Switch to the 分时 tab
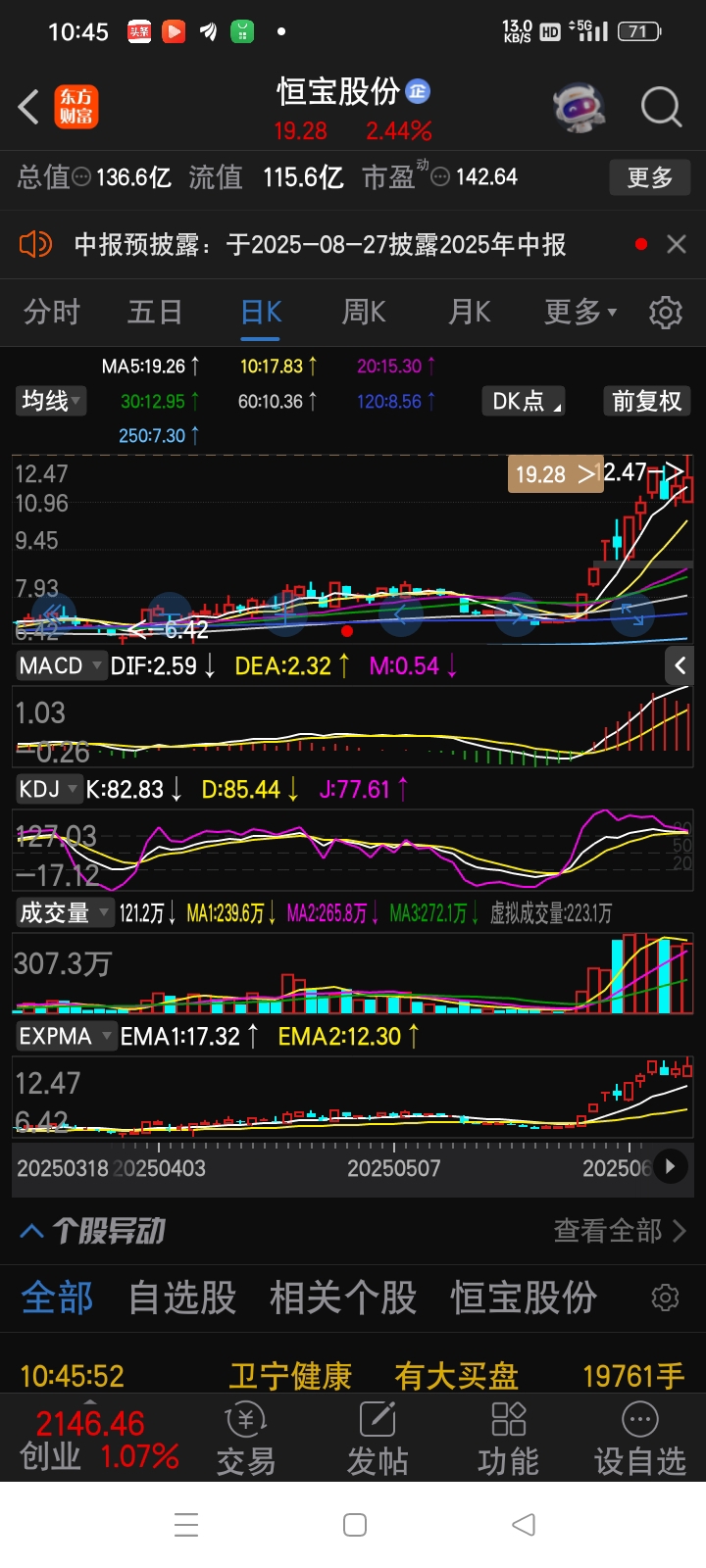The image size is (706, 1568). tap(52, 313)
